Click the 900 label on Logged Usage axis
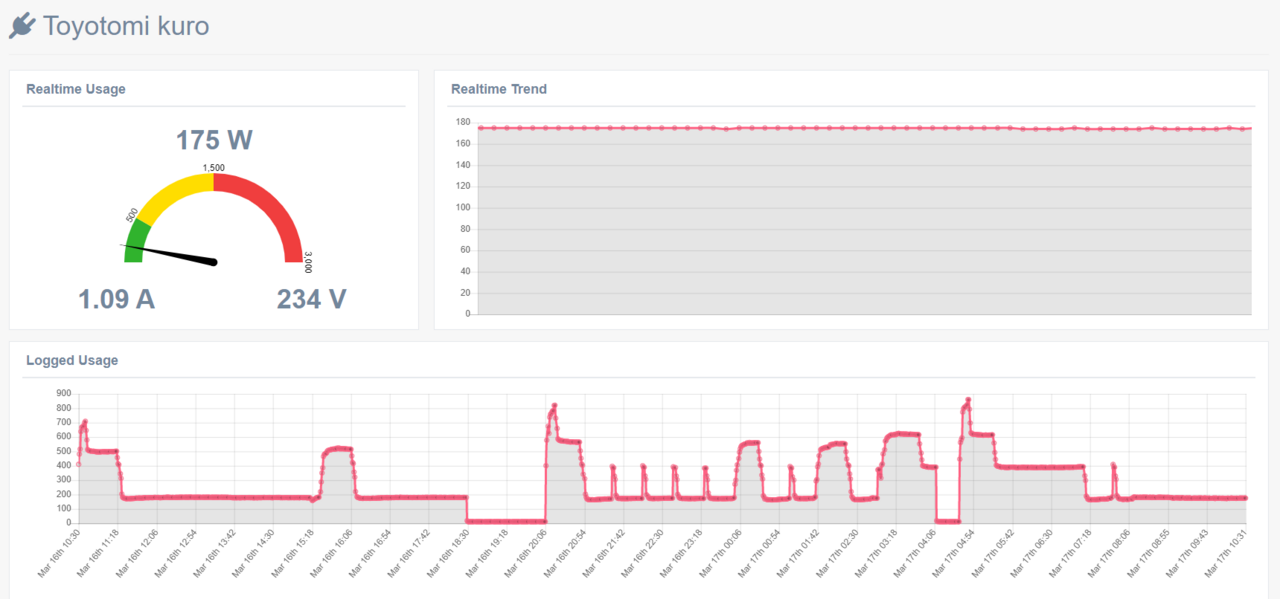The height and width of the screenshot is (599, 1280). (64, 394)
